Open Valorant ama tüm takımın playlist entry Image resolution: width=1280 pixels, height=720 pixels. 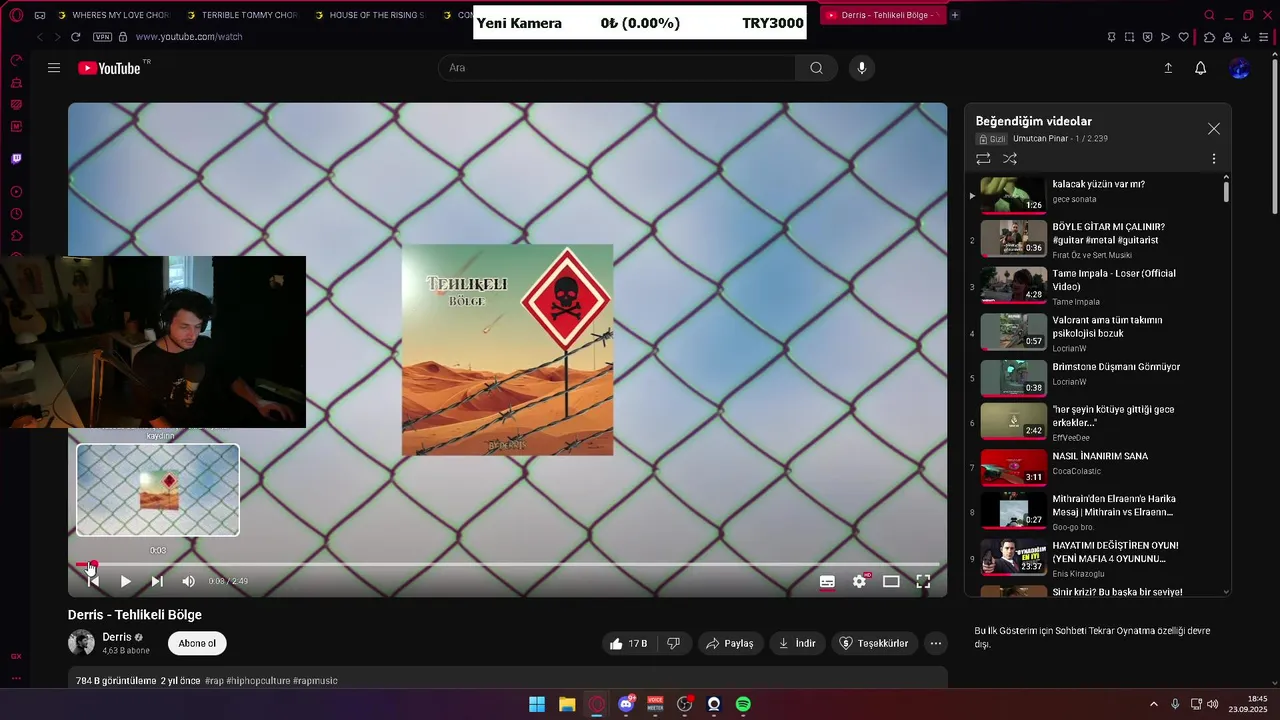(x=1097, y=333)
